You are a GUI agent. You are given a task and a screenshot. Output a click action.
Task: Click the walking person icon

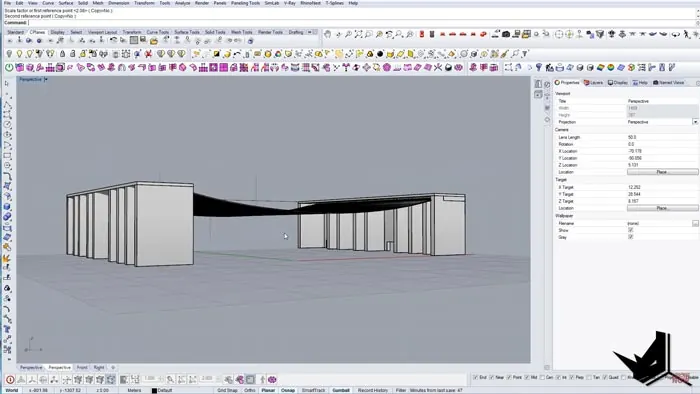(x=687, y=34)
